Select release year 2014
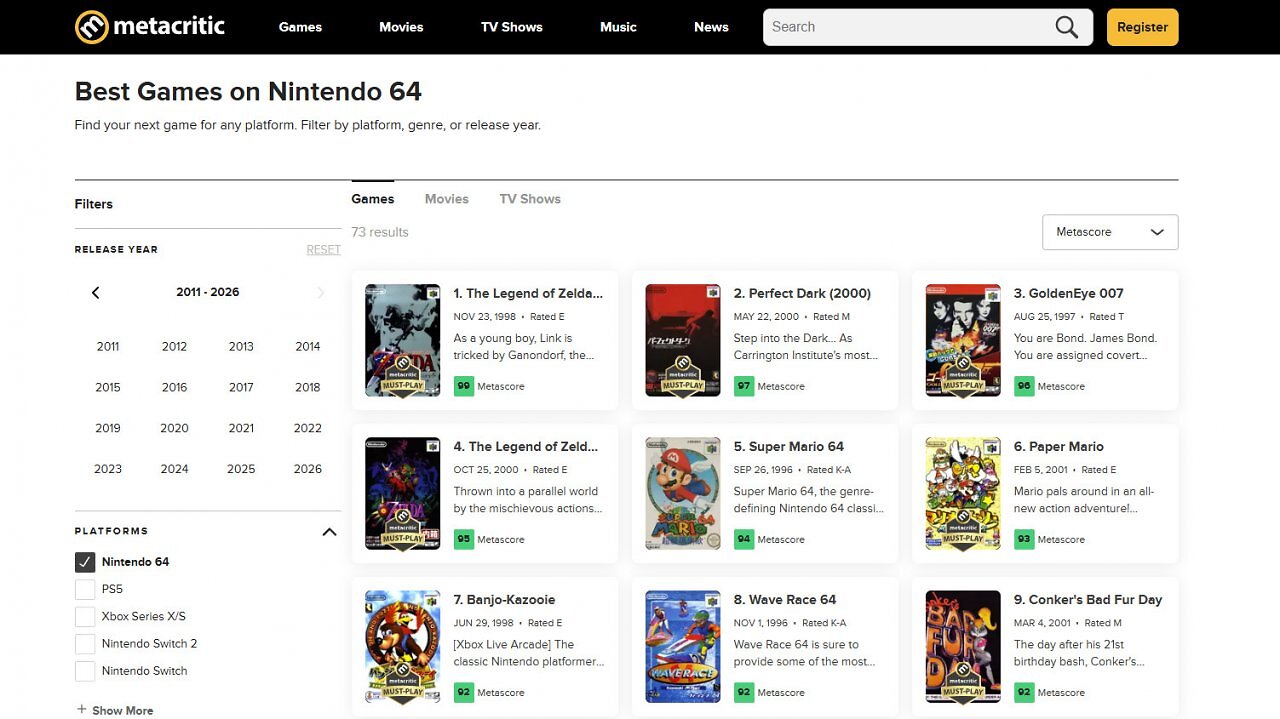The image size is (1280, 719). [x=308, y=347]
